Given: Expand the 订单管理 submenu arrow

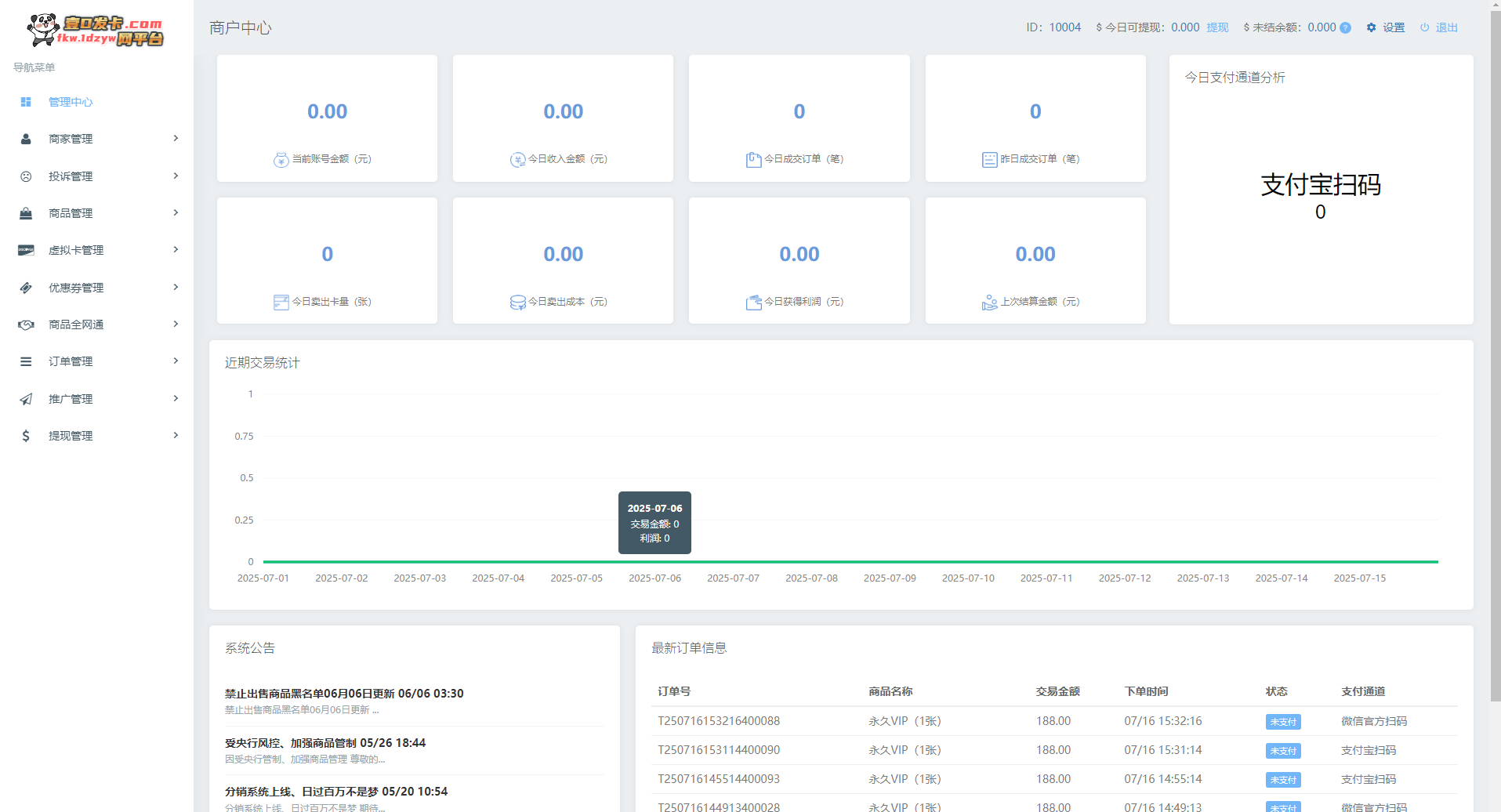Looking at the screenshot, I should (176, 361).
